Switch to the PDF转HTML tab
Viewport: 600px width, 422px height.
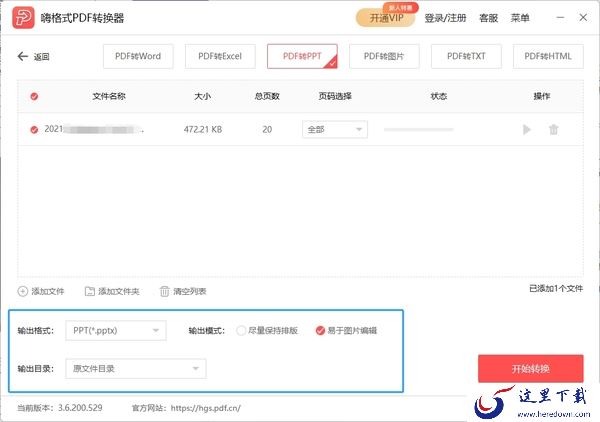tap(548, 56)
